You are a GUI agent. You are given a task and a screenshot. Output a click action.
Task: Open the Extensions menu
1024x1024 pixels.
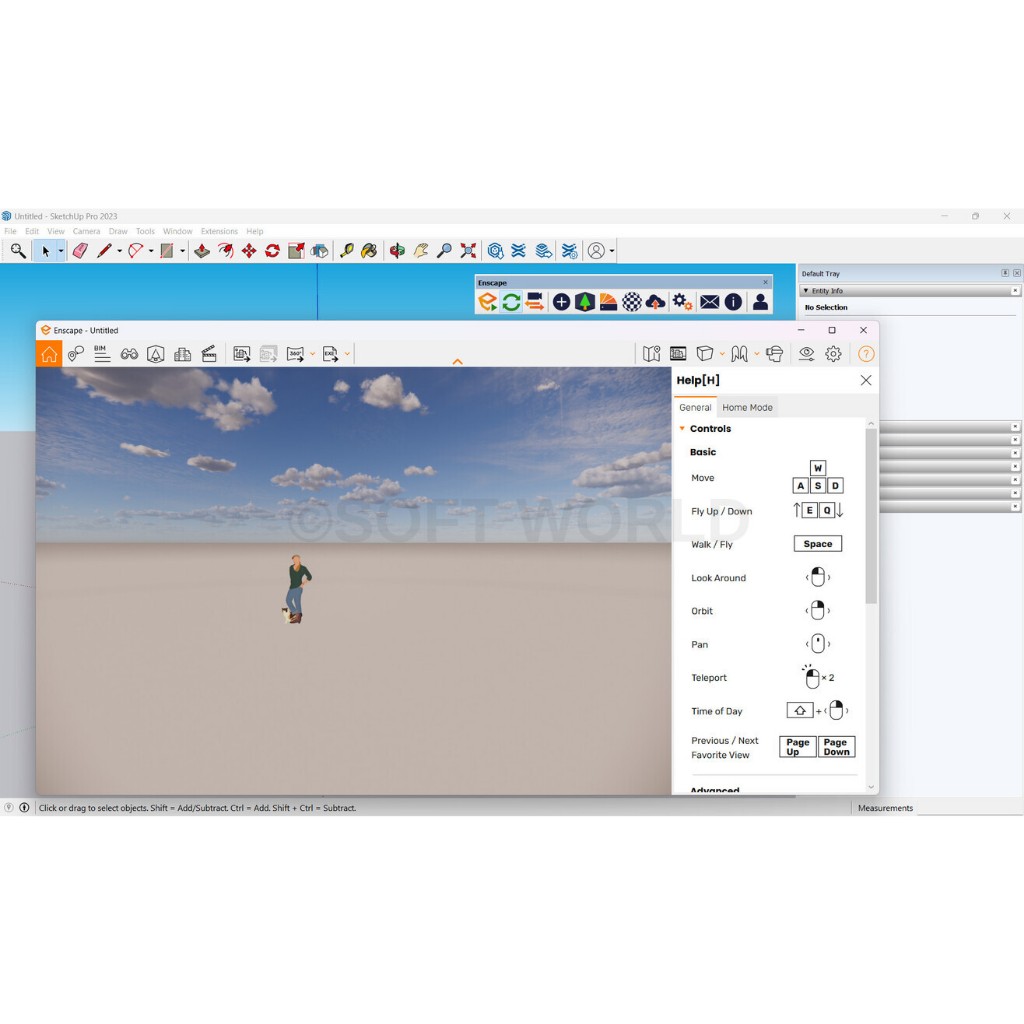pos(219,231)
